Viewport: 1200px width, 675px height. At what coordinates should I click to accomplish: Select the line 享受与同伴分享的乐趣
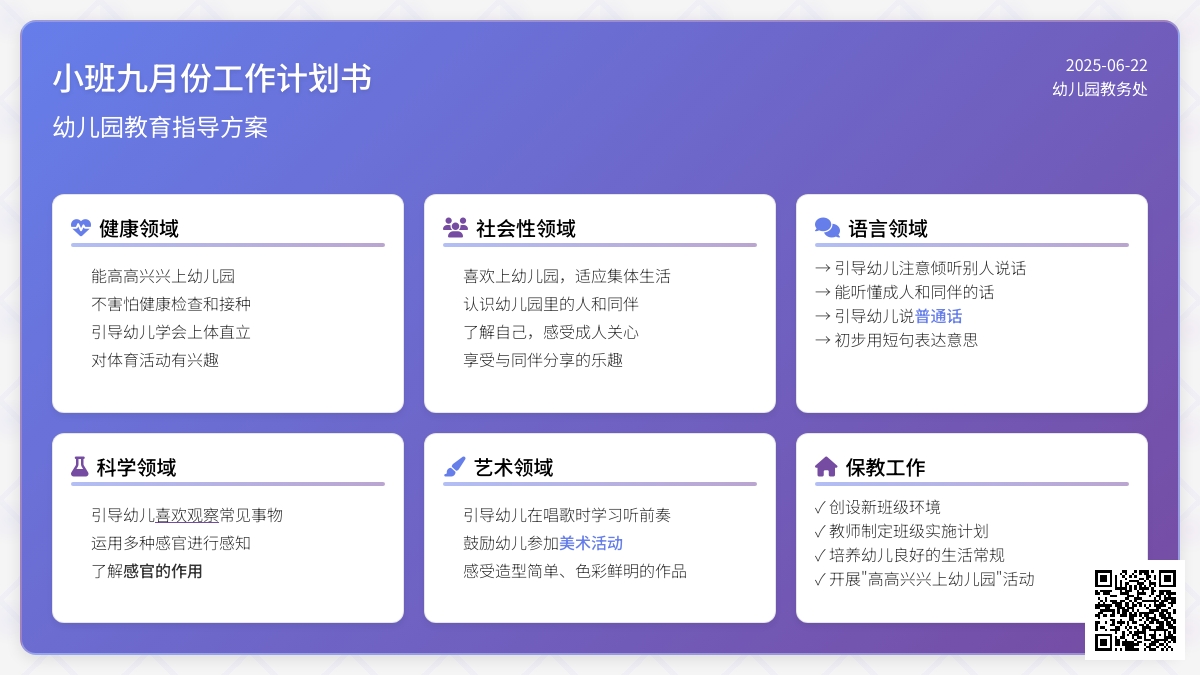click(543, 360)
